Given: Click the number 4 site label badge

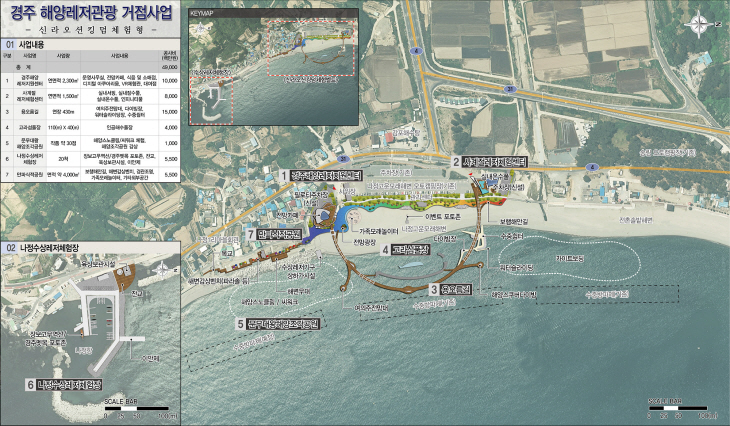Looking at the screenshot, I should [385, 250].
